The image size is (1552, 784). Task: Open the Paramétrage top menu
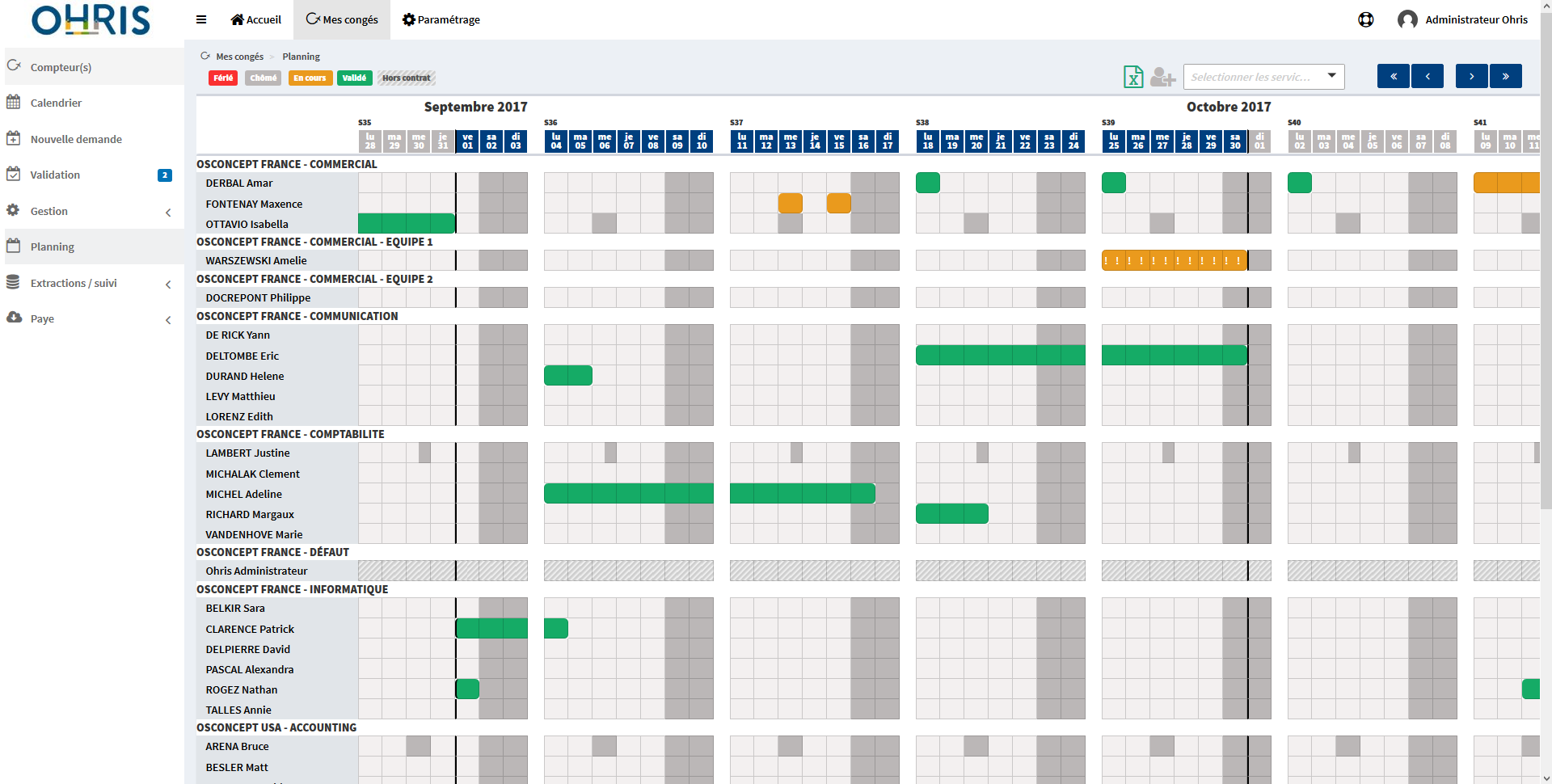pyautogui.click(x=441, y=19)
